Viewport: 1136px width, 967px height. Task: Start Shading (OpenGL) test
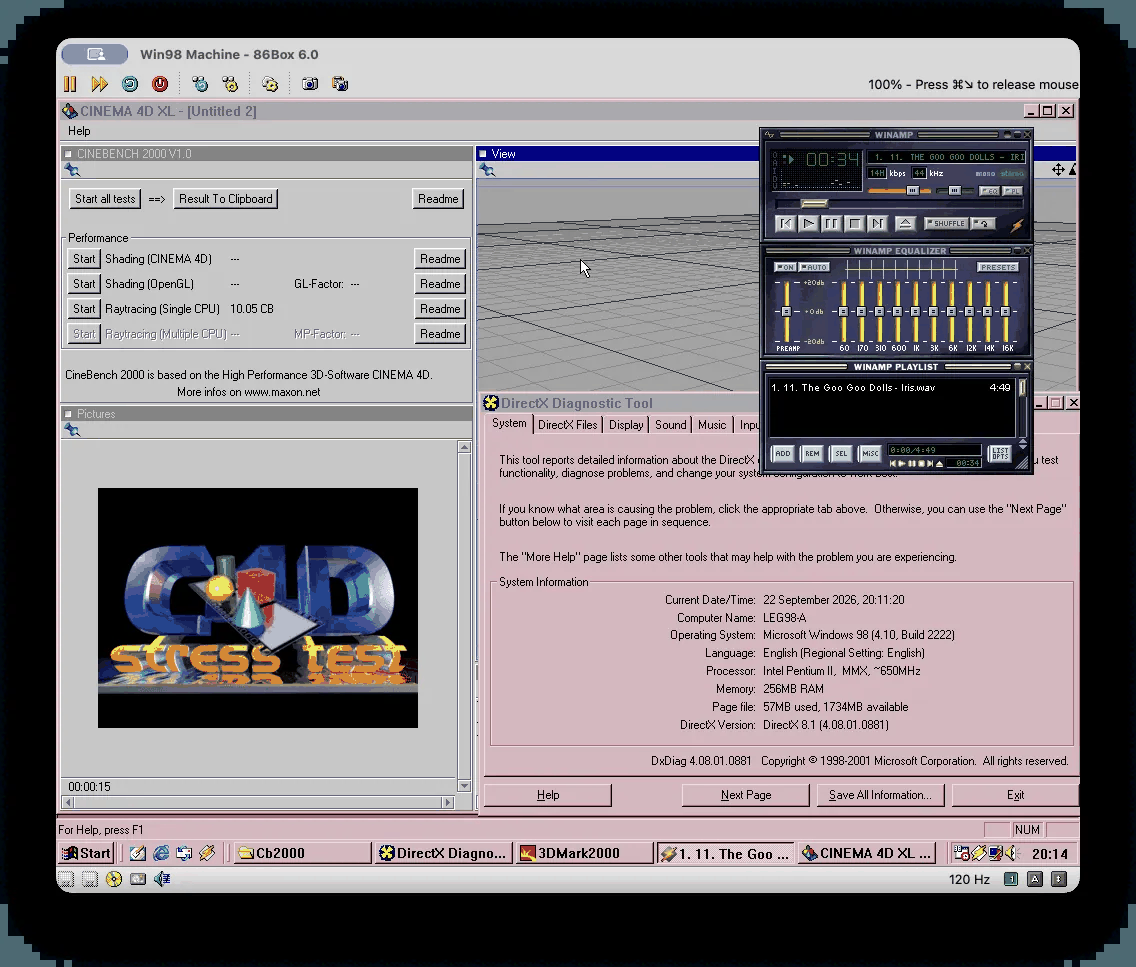pos(84,284)
